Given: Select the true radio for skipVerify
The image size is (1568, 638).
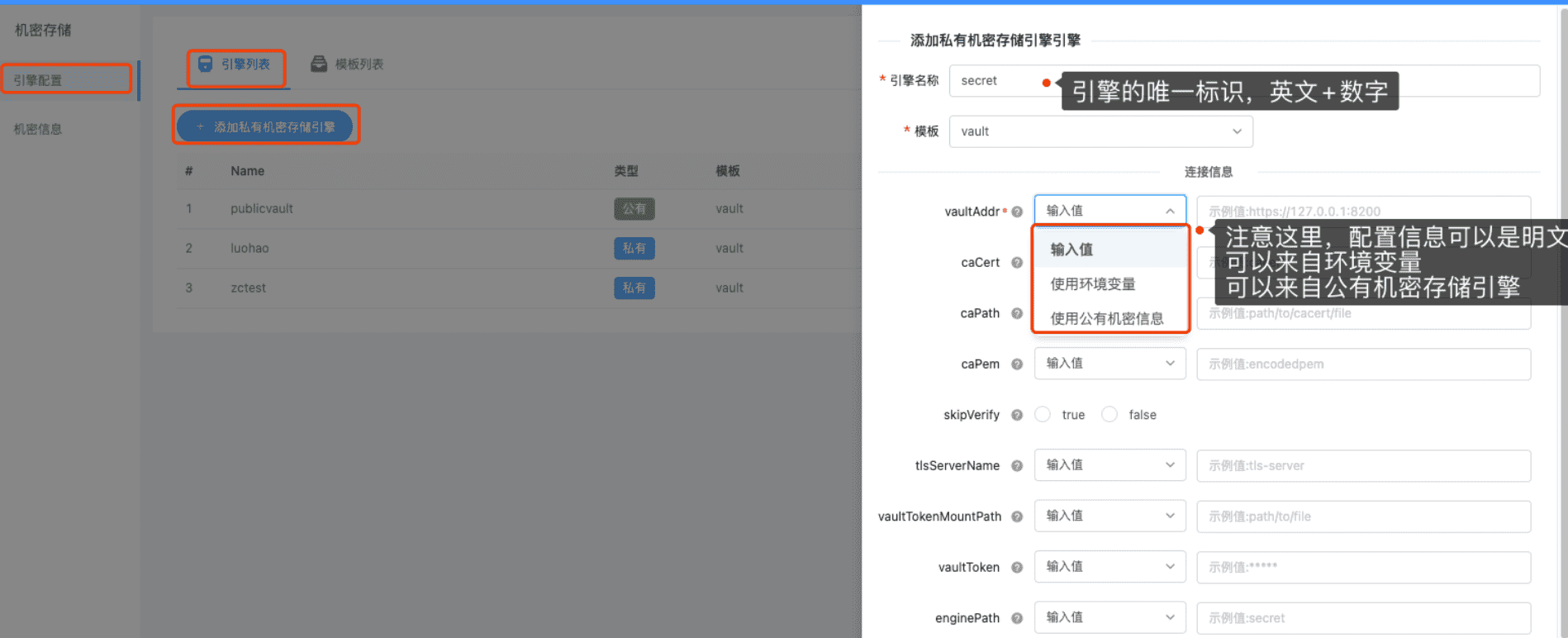Looking at the screenshot, I should pyautogui.click(x=1043, y=415).
